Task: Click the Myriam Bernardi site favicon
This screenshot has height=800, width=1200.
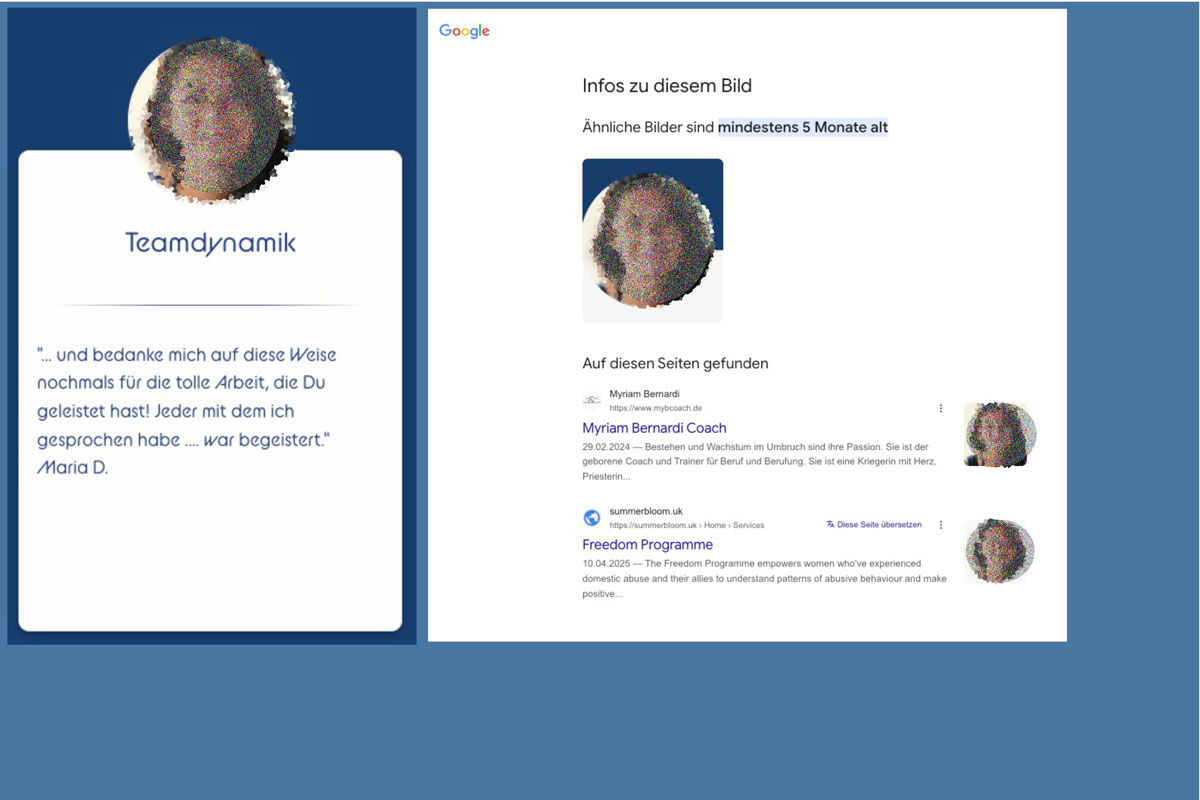Action: coord(592,401)
